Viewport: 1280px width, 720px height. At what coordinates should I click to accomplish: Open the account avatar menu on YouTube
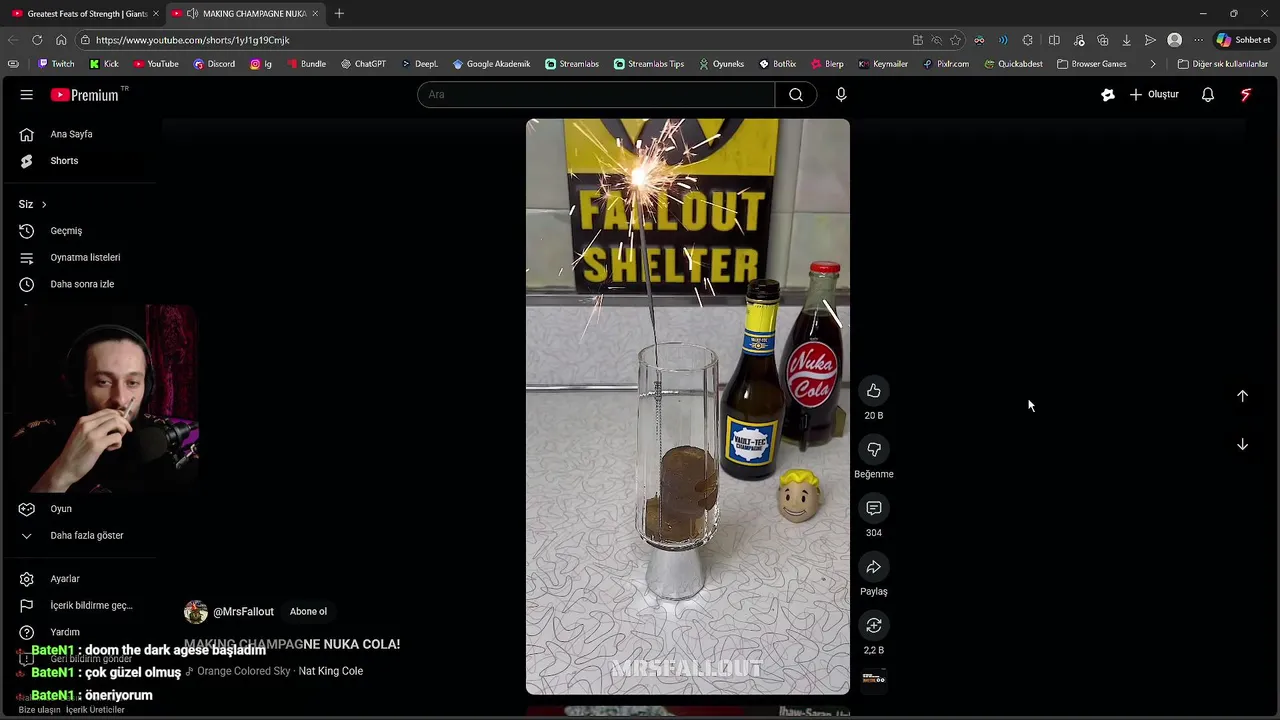coord(1246,95)
